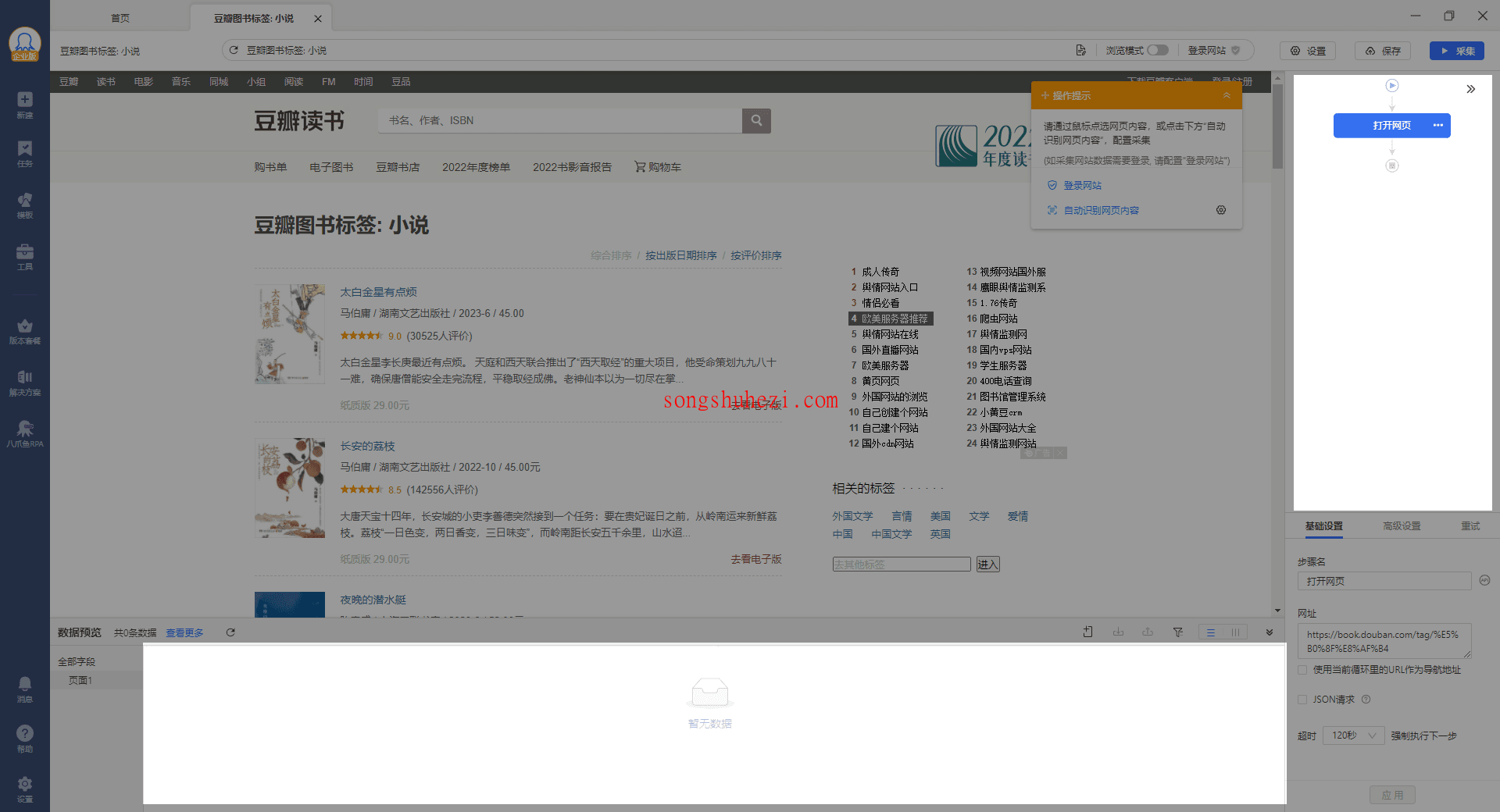Switch to the 首页 tab

(x=120, y=18)
